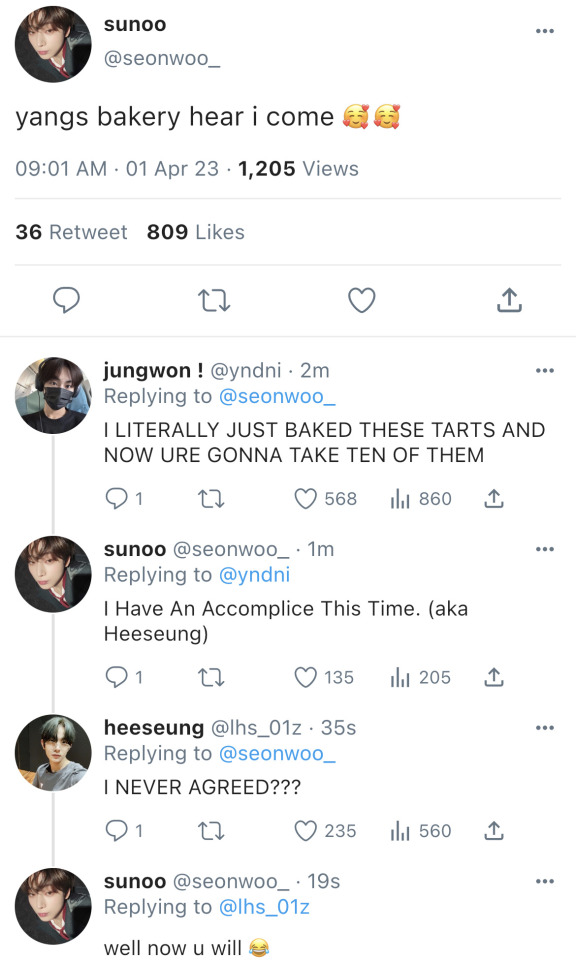Like jungwon's tweet about baked tarts

click(305, 499)
